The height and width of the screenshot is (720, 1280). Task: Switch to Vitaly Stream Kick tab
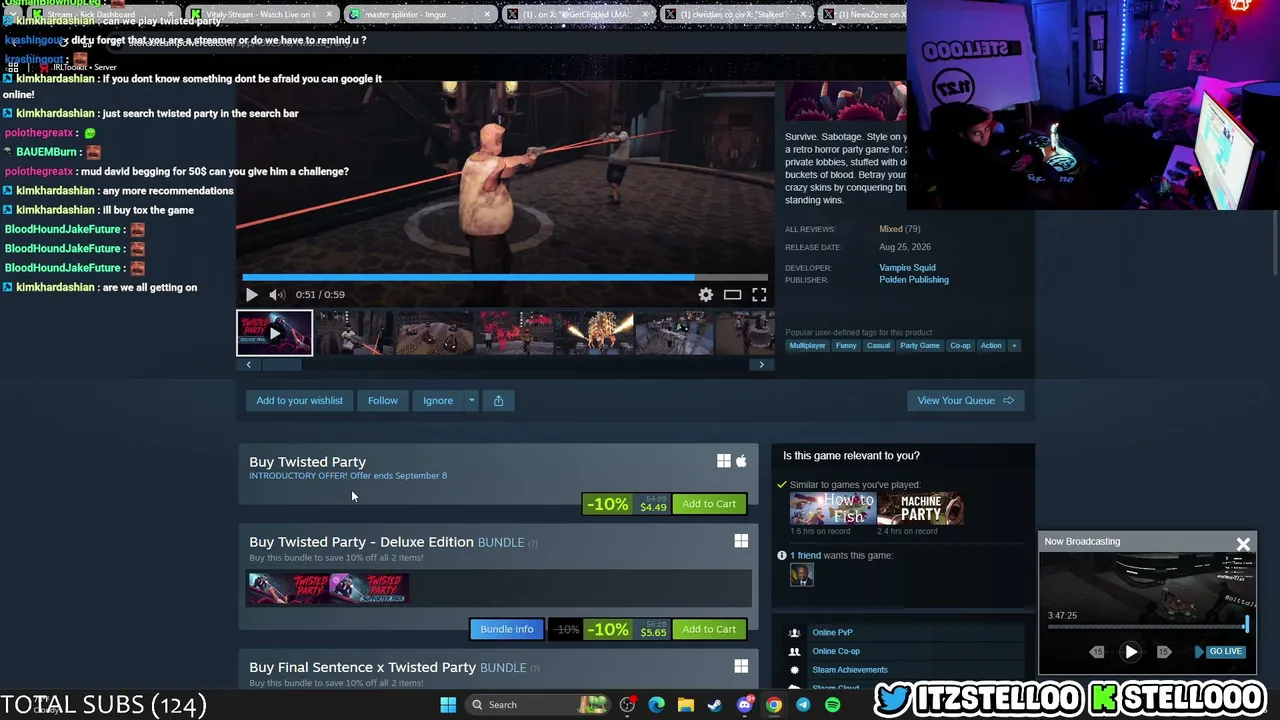pyautogui.click(x=260, y=14)
